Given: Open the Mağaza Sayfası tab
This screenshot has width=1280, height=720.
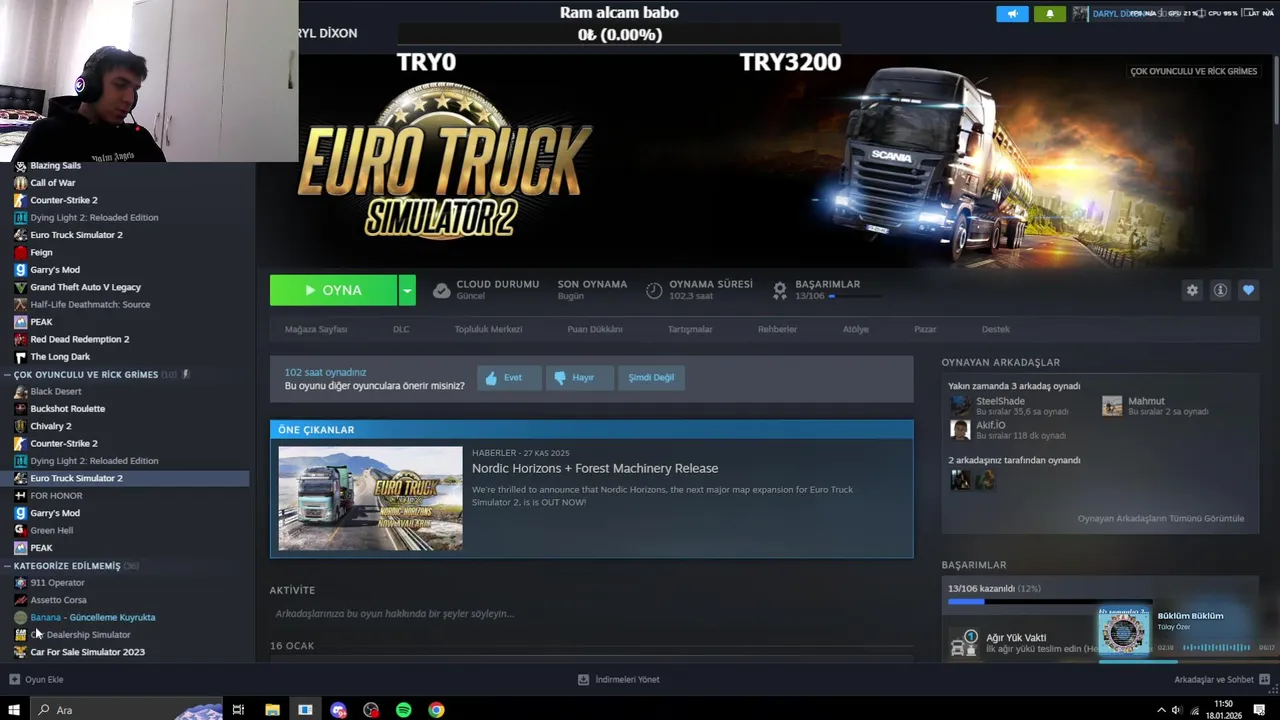Looking at the screenshot, I should pyautogui.click(x=316, y=329).
